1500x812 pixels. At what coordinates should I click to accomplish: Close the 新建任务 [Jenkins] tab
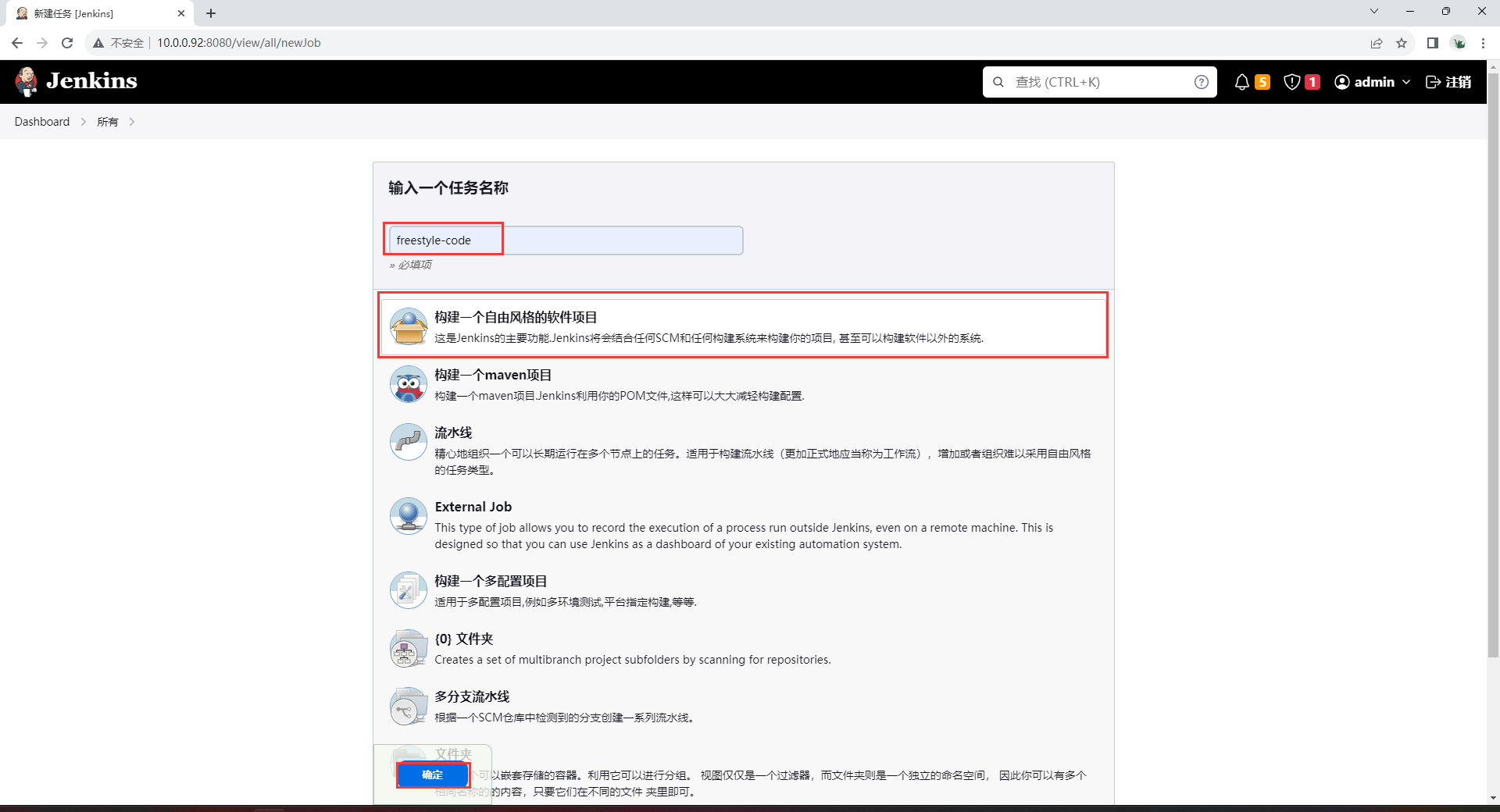coord(181,13)
